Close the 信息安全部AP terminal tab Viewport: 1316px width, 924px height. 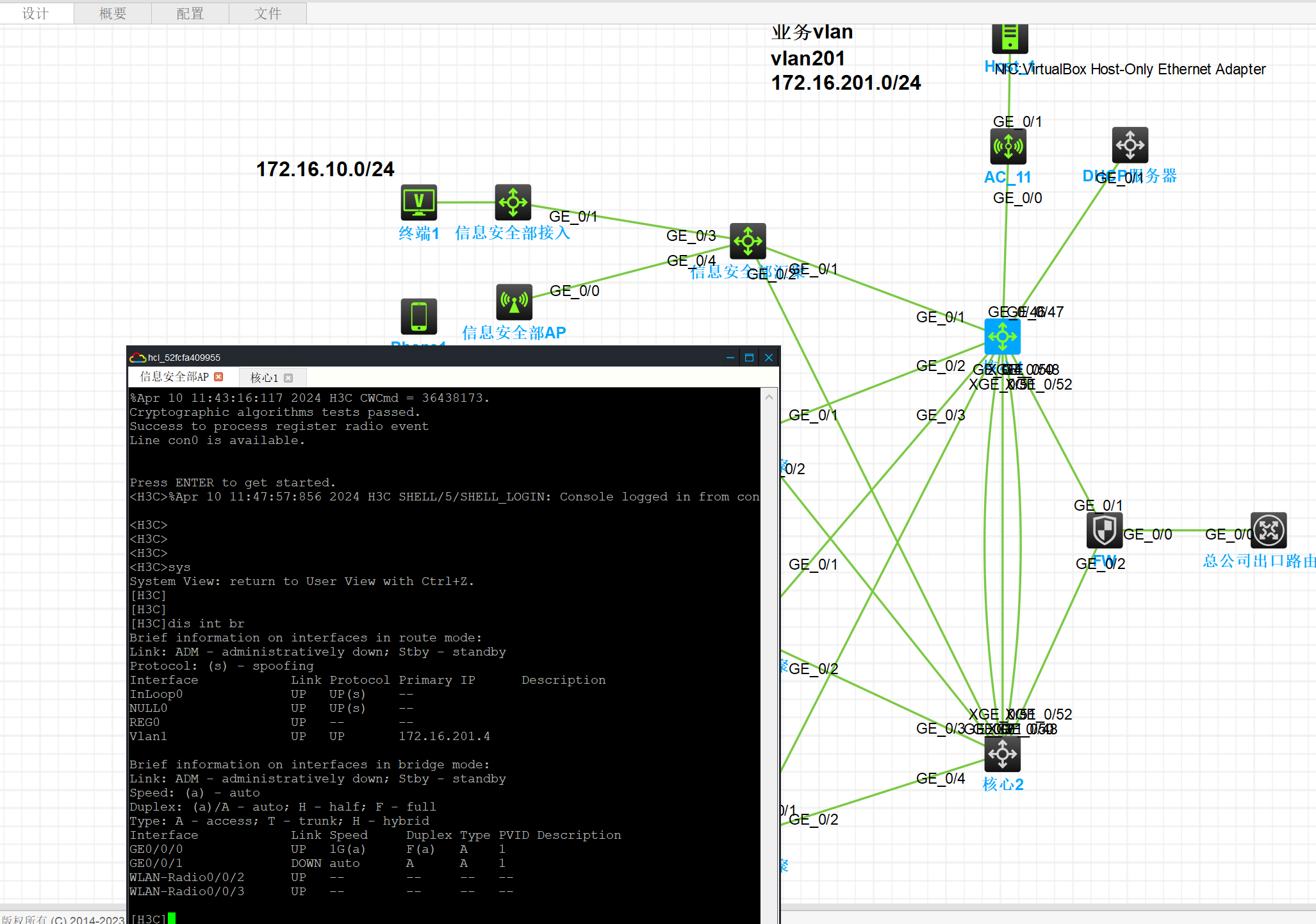[218, 377]
